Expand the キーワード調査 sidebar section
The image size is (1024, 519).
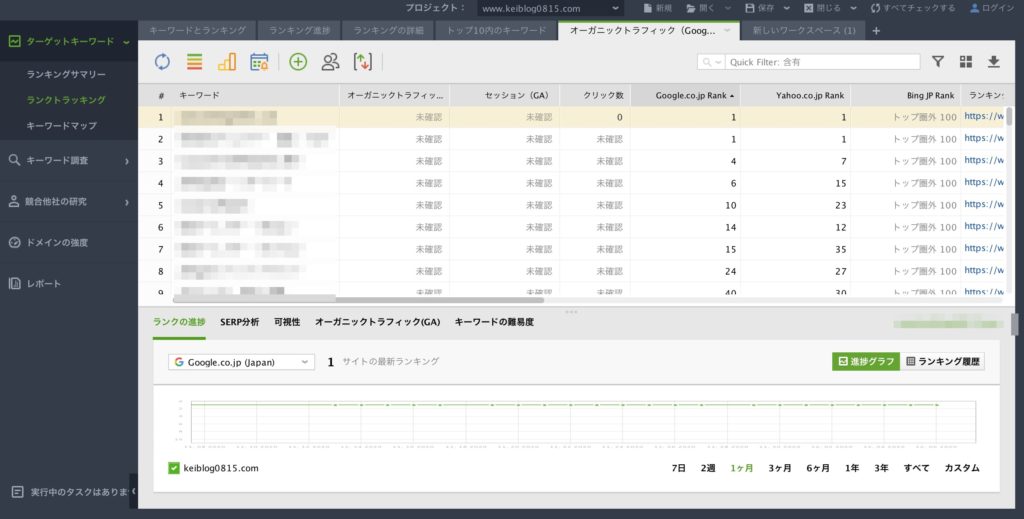tap(127, 161)
